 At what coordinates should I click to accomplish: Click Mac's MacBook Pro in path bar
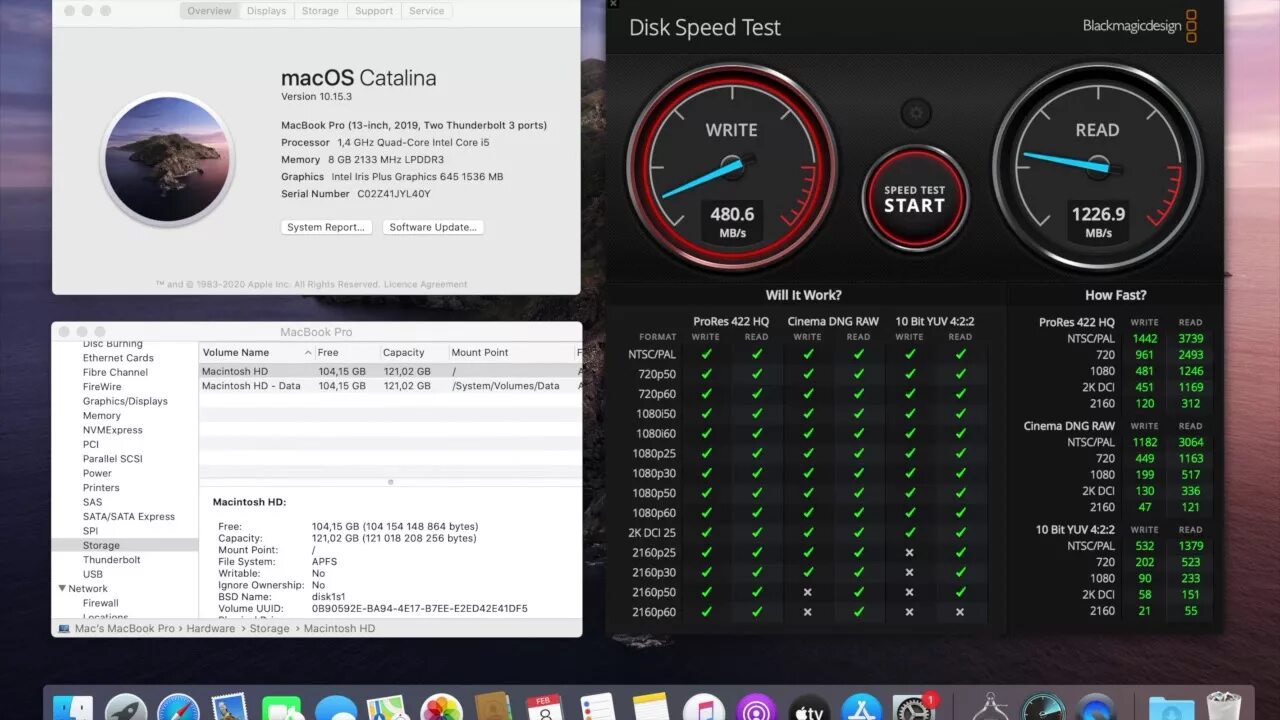click(x=124, y=629)
